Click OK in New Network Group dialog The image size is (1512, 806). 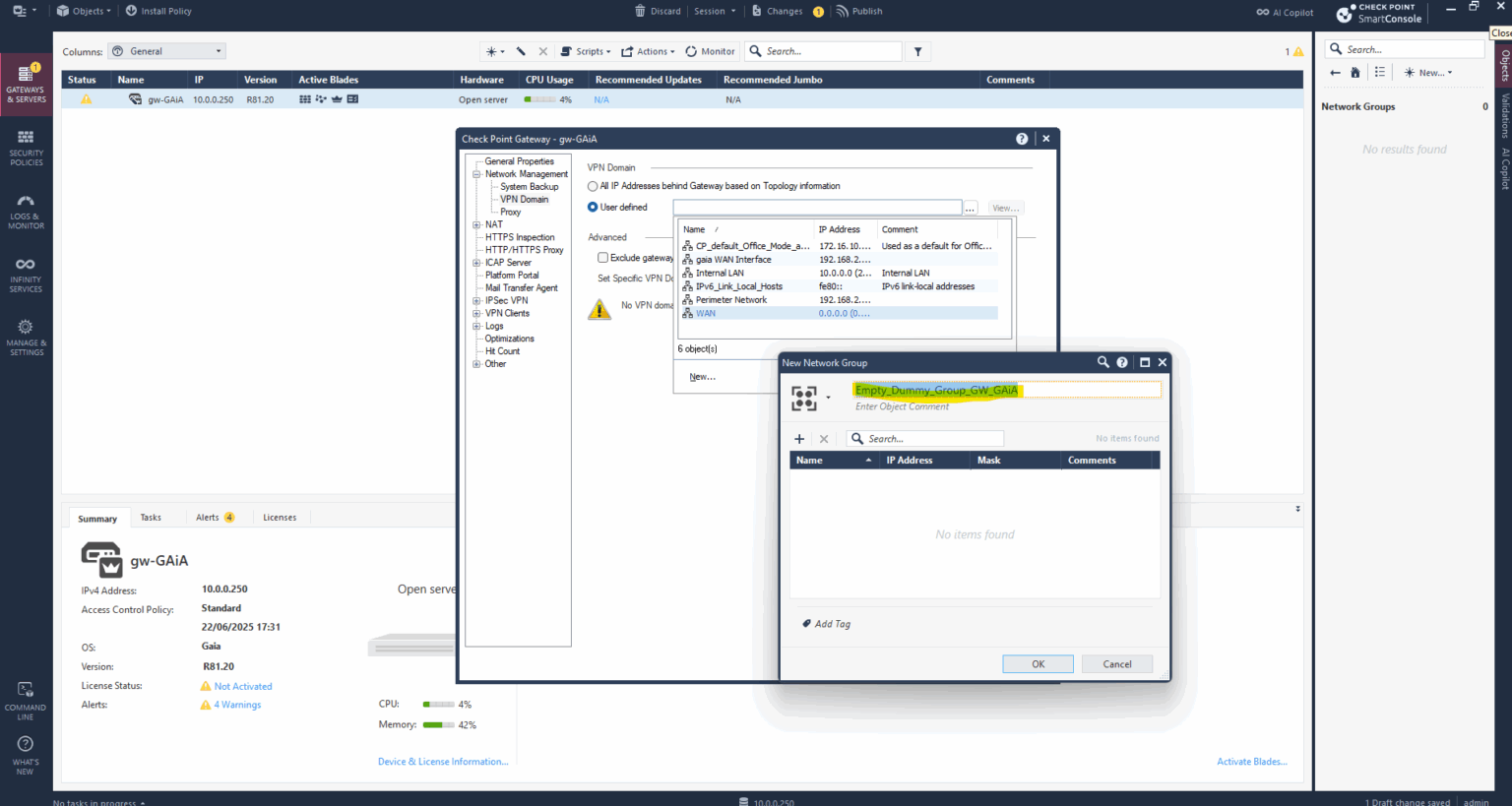point(1038,663)
